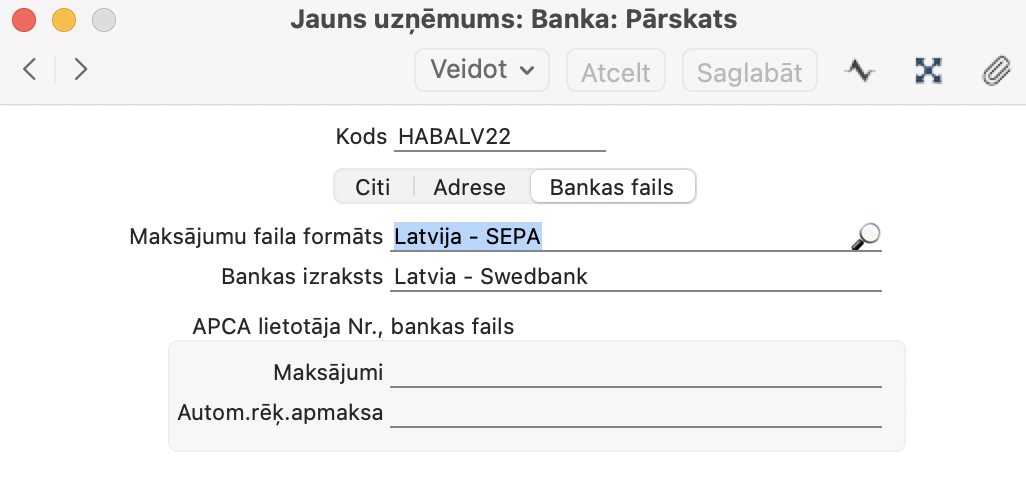Image resolution: width=1026 pixels, height=480 pixels.
Task: Click the Autom.rēķ.apmaksa input field
Action: (x=636, y=413)
